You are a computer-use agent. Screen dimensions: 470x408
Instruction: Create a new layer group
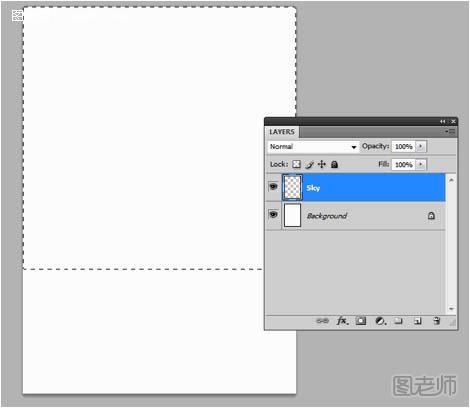[x=398, y=321]
